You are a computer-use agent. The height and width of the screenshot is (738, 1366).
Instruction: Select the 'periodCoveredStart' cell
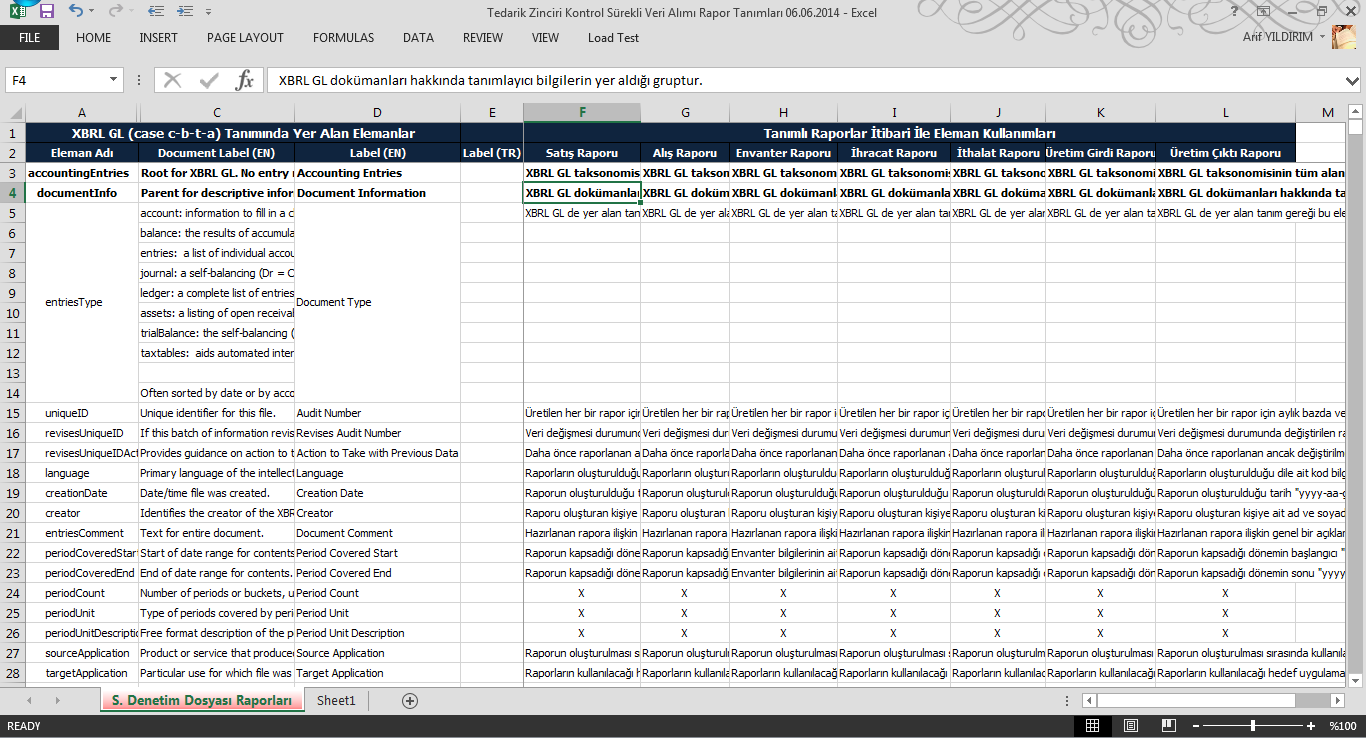point(82,553)
